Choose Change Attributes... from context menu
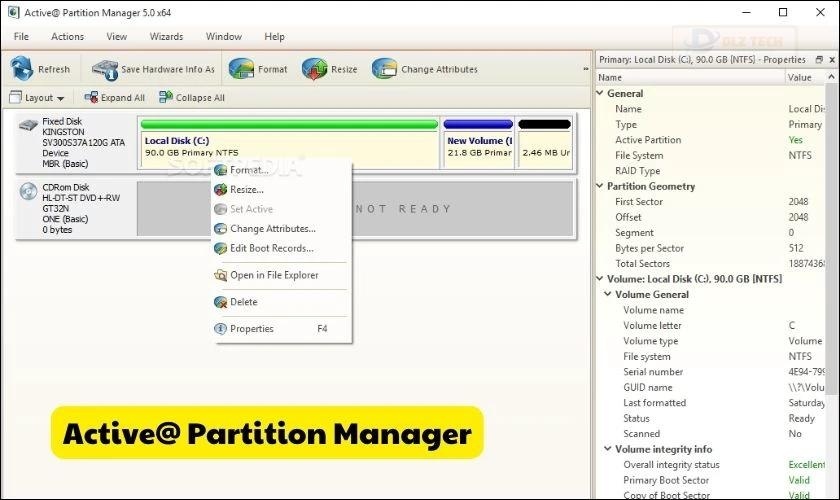The width and height of the screenshot is (840, 500). point(282,228)
